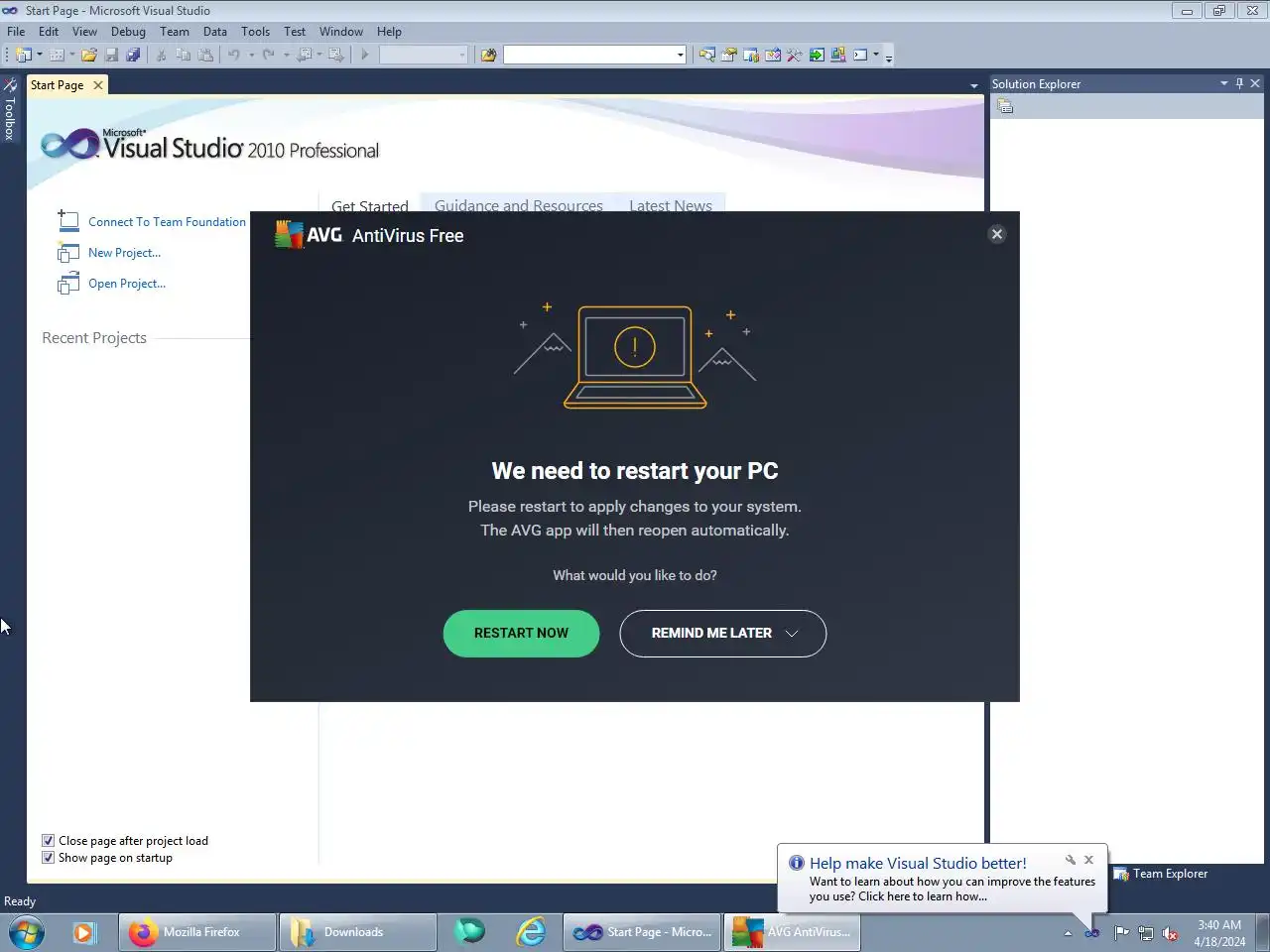Open the Toolbox side tab
The width and height of the screenshot is (1270, 952).
9,110
